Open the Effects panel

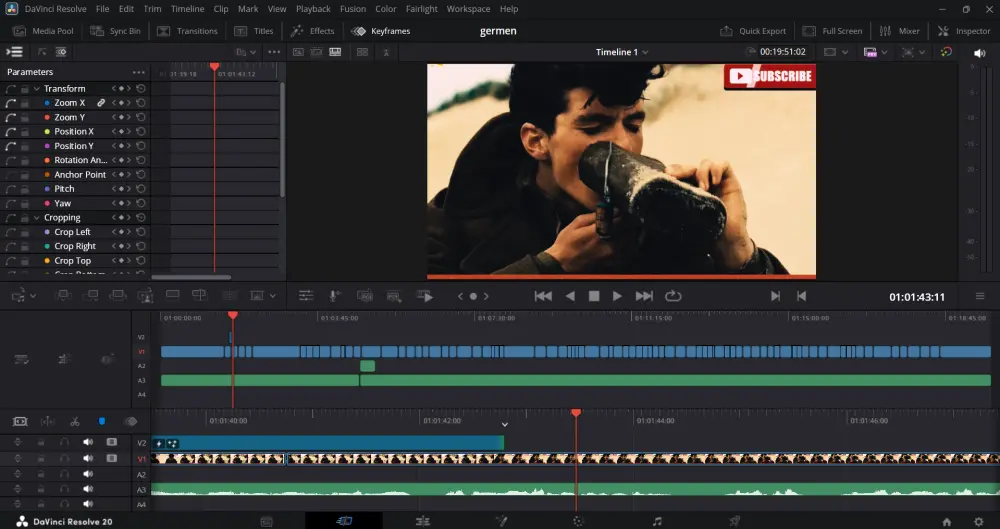pyautogui.click(x=312, y=31)
